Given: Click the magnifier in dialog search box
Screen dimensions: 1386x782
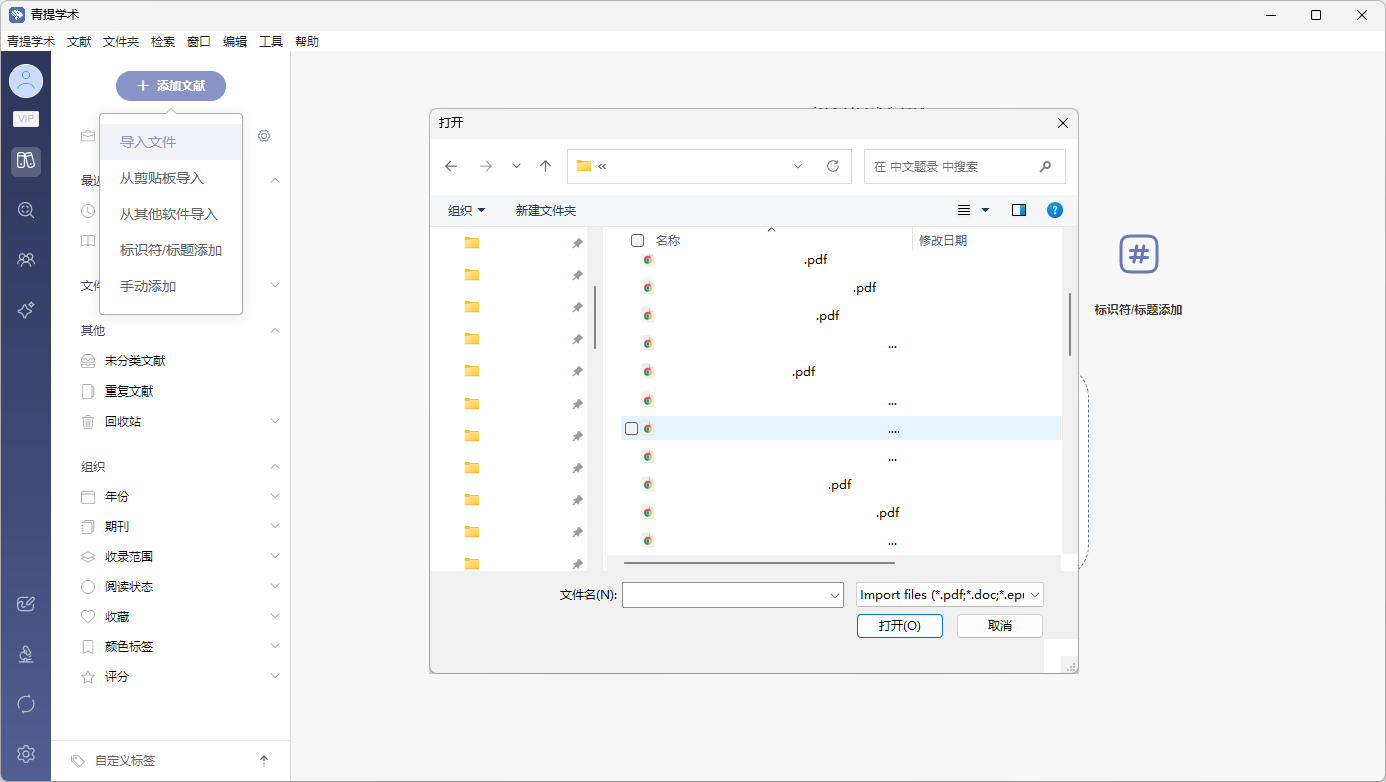Looking at the screenshot, I should 1046,166.
